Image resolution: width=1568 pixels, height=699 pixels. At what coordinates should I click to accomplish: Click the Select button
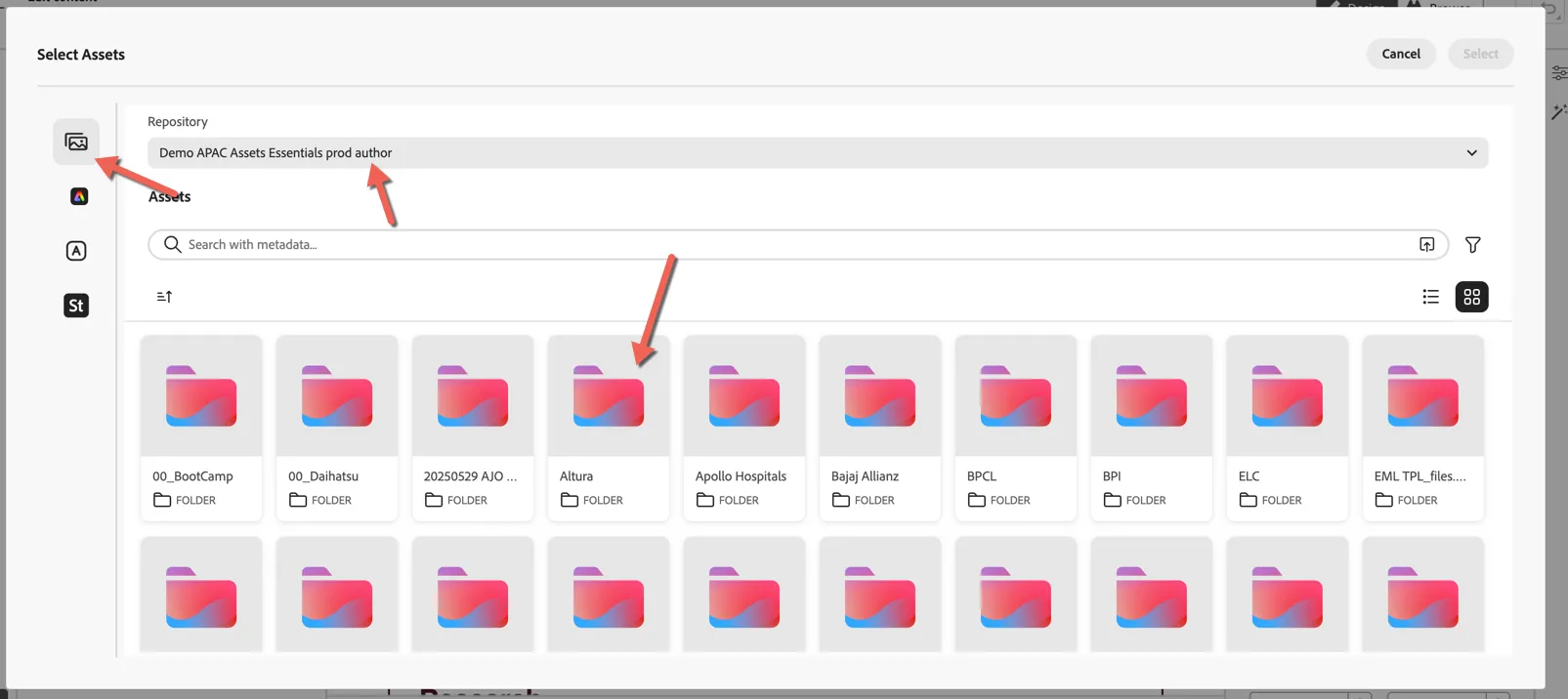[1480, 54]
